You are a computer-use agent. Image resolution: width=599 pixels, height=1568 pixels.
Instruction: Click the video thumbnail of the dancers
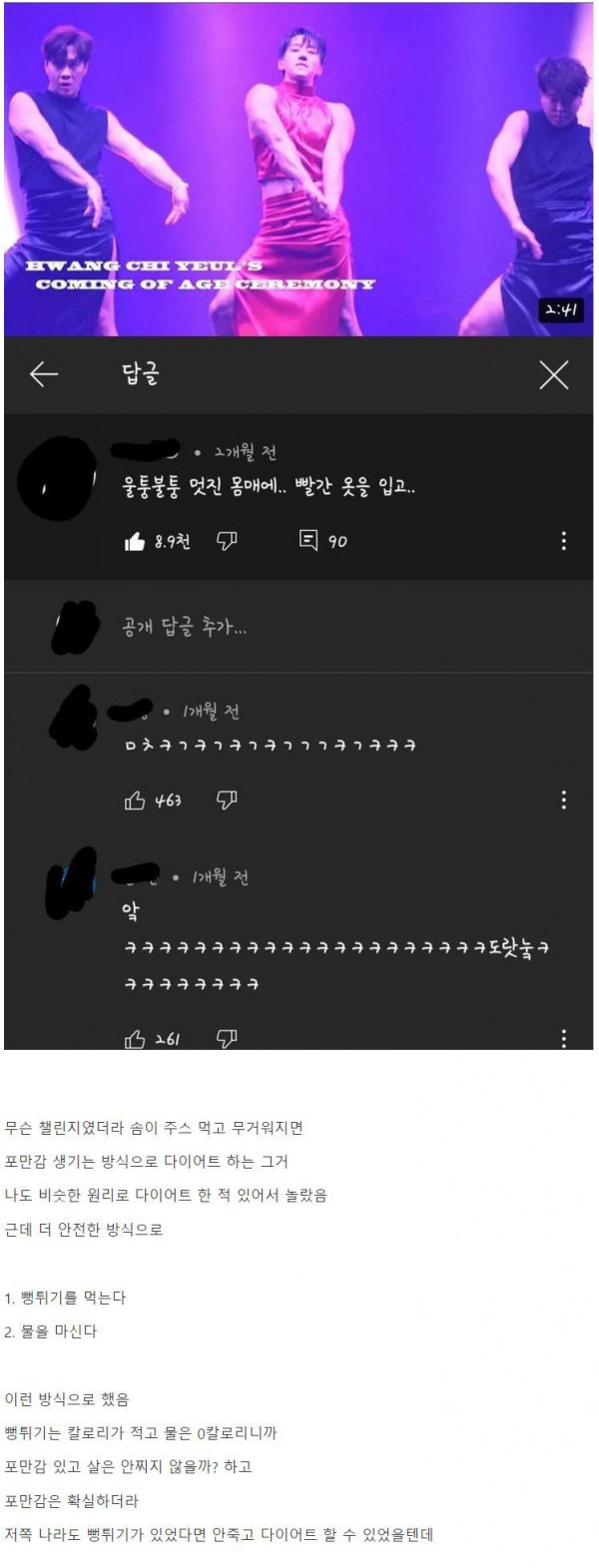[x=299, y=169]
